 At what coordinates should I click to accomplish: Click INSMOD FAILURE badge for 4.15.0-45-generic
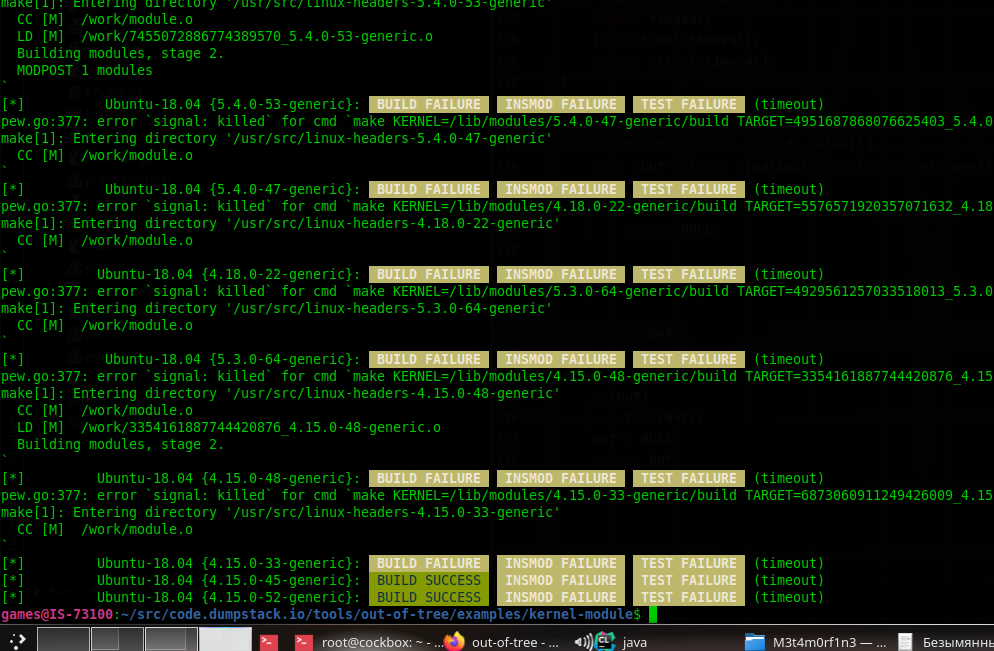(560, 580)
